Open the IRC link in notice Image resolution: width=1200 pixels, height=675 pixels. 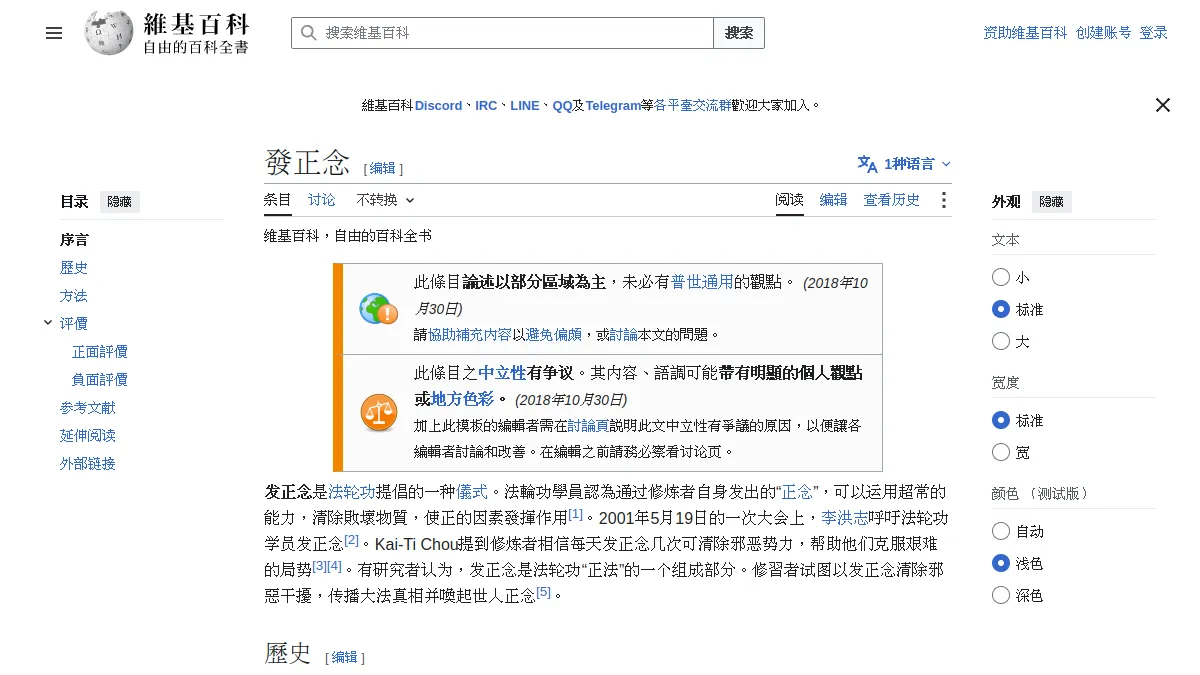coord(486,105)
